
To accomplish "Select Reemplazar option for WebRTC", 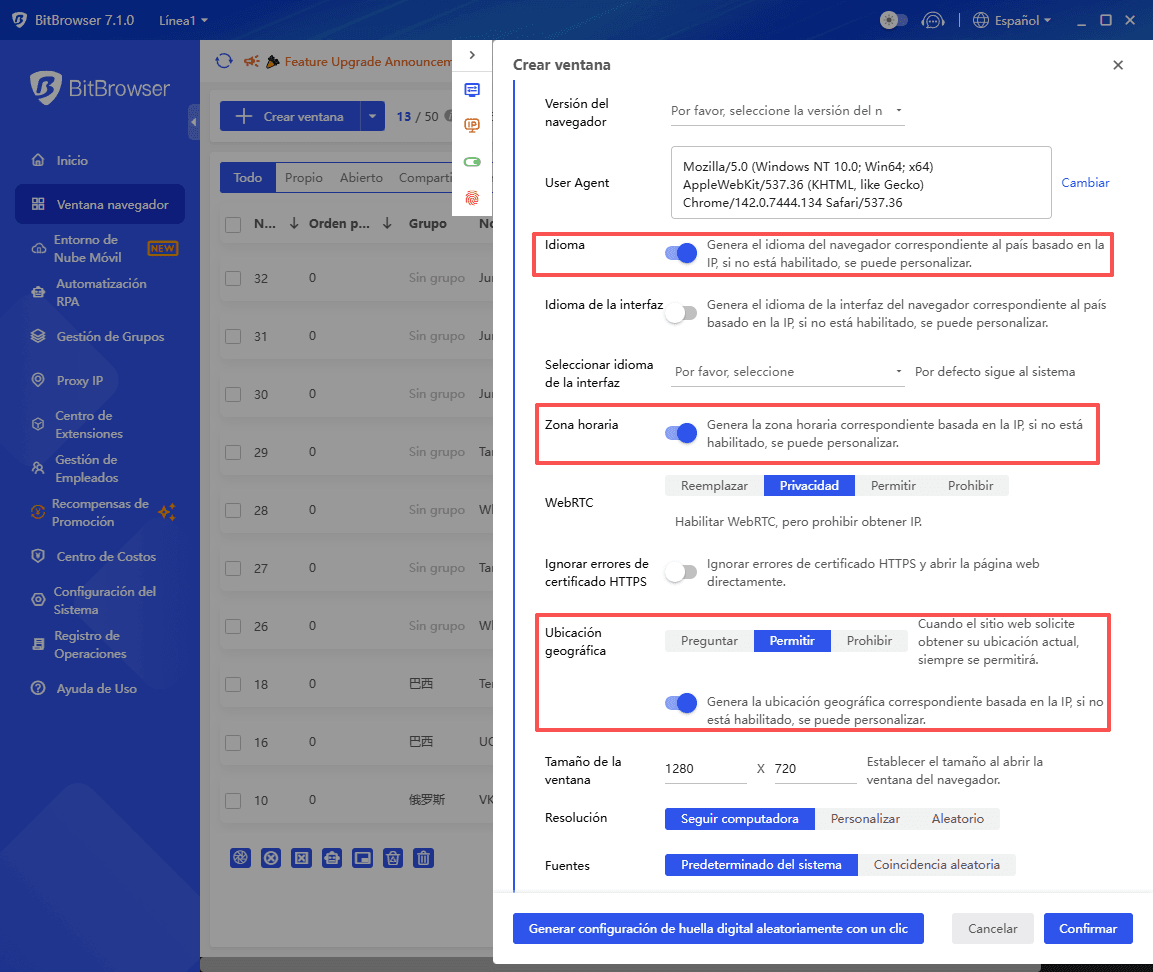I will [x=714, y=486].
